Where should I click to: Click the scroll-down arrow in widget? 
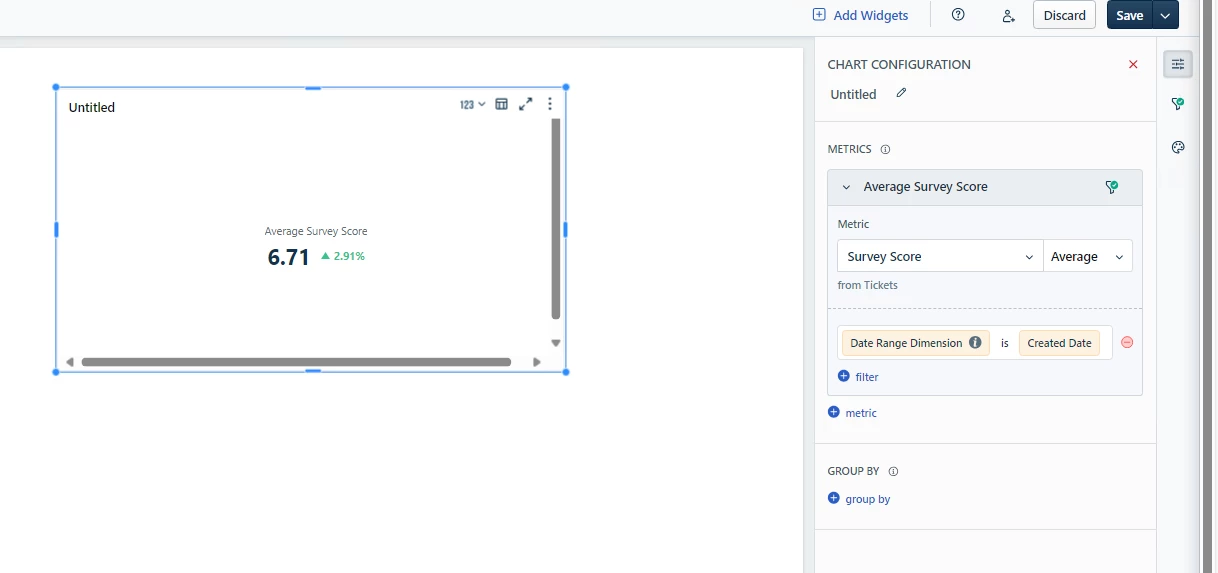556,343
